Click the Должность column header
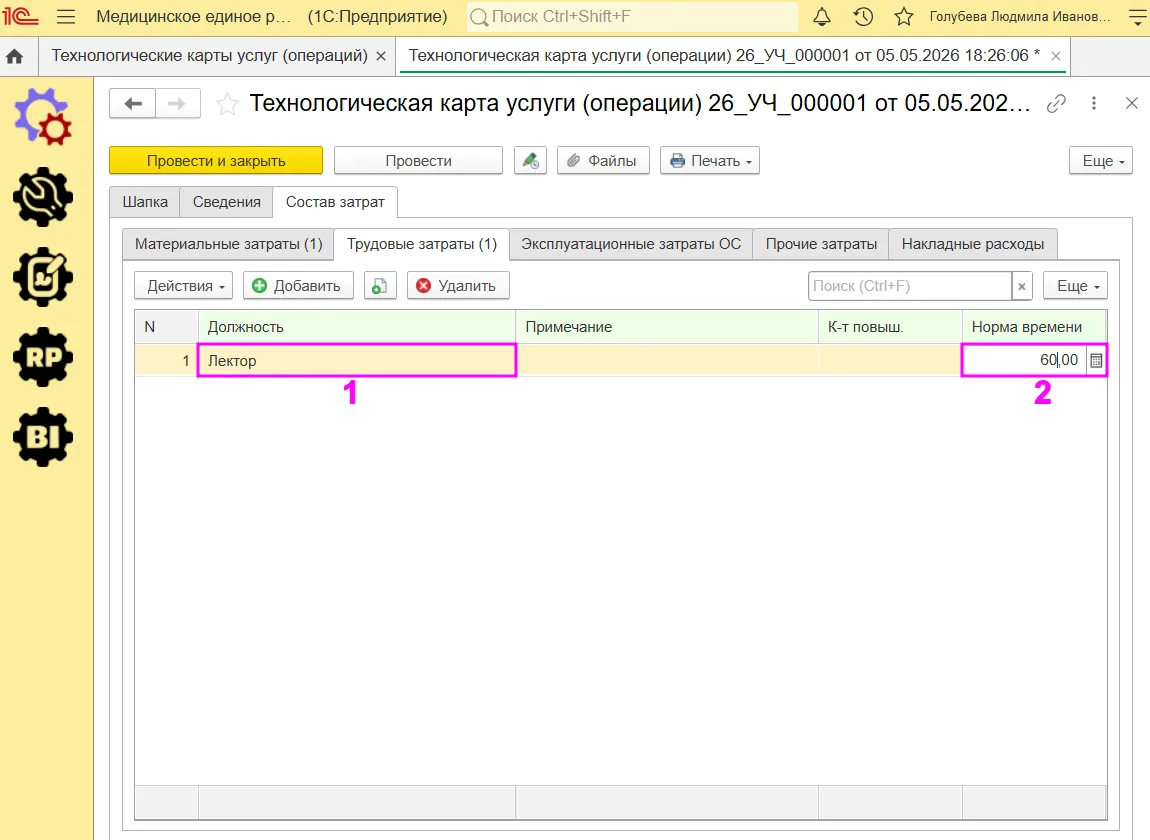 click(x=357, y=327)
